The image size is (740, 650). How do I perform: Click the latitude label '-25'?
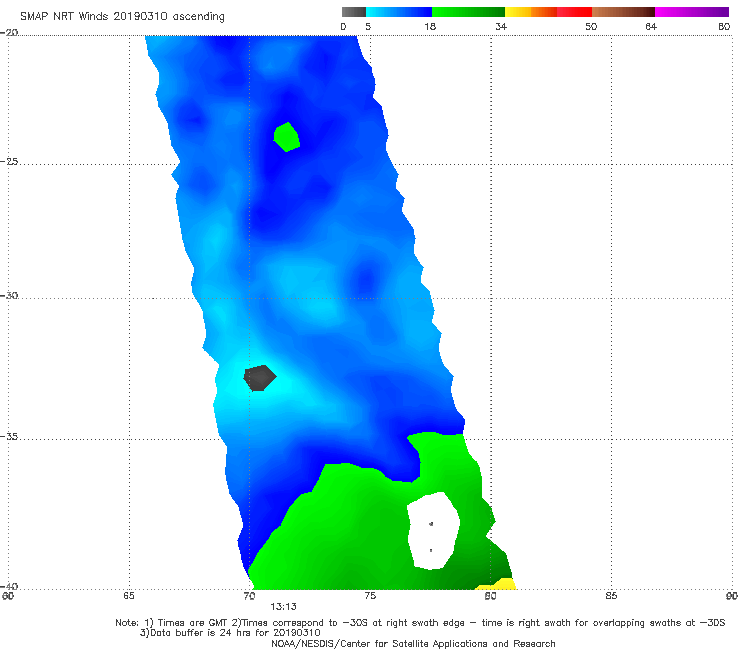[9, 161]
